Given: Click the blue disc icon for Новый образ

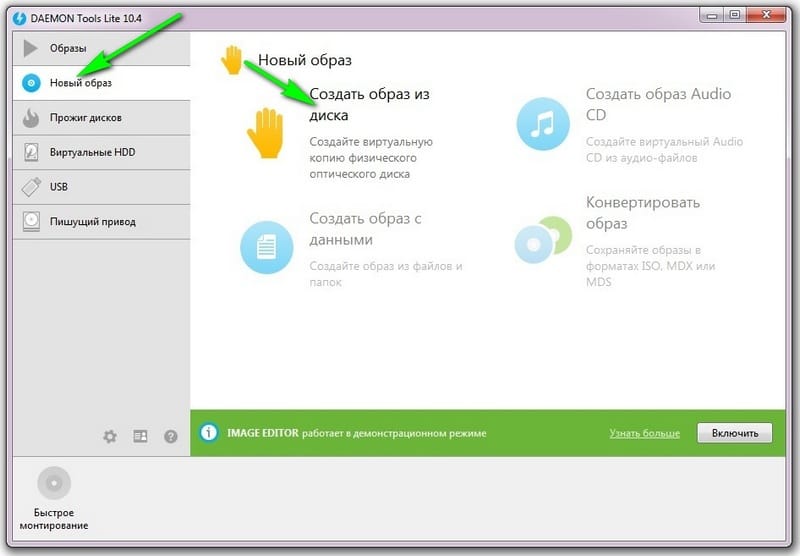Looking at the screenshot, I should (x=31, y=83).
